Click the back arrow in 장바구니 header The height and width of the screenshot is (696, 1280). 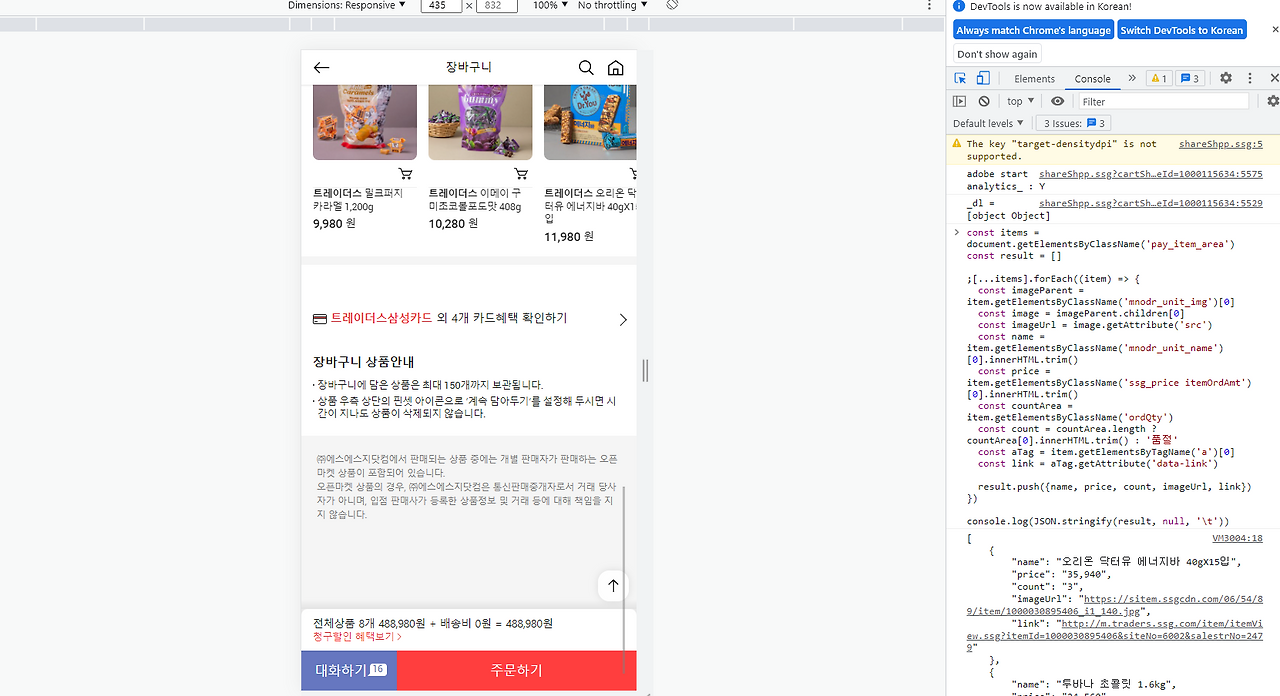[321, 67]
